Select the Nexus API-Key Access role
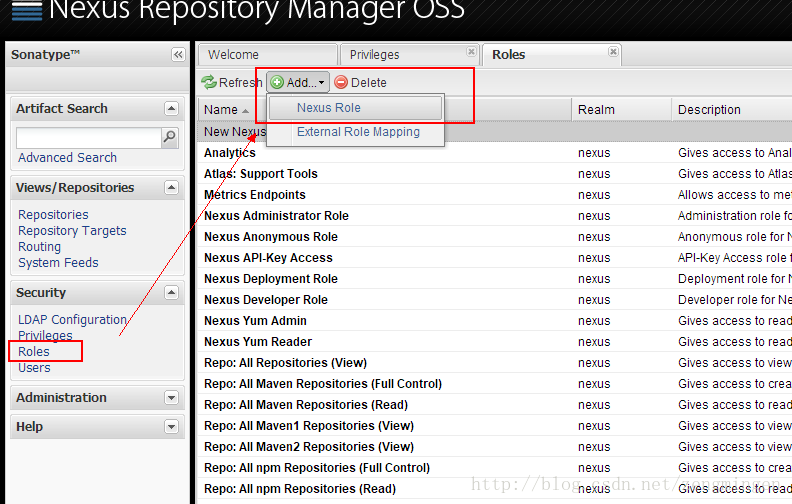The height and width of the screenshot is (504, 792). pos(494,258)
